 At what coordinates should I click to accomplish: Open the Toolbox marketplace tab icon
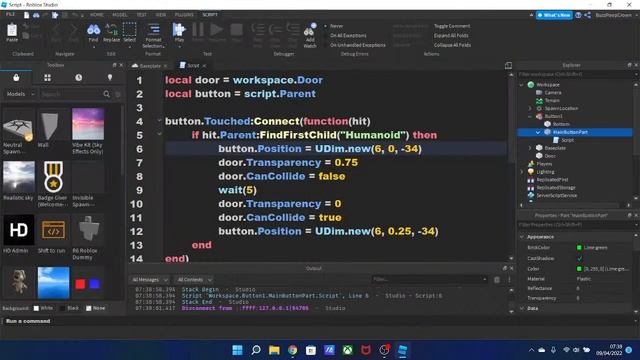16,78
